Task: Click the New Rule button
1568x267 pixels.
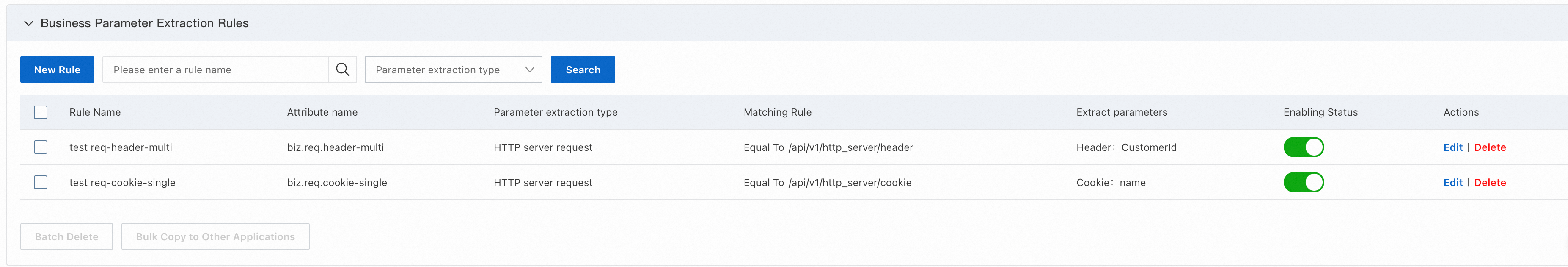Action: point(57,70)
